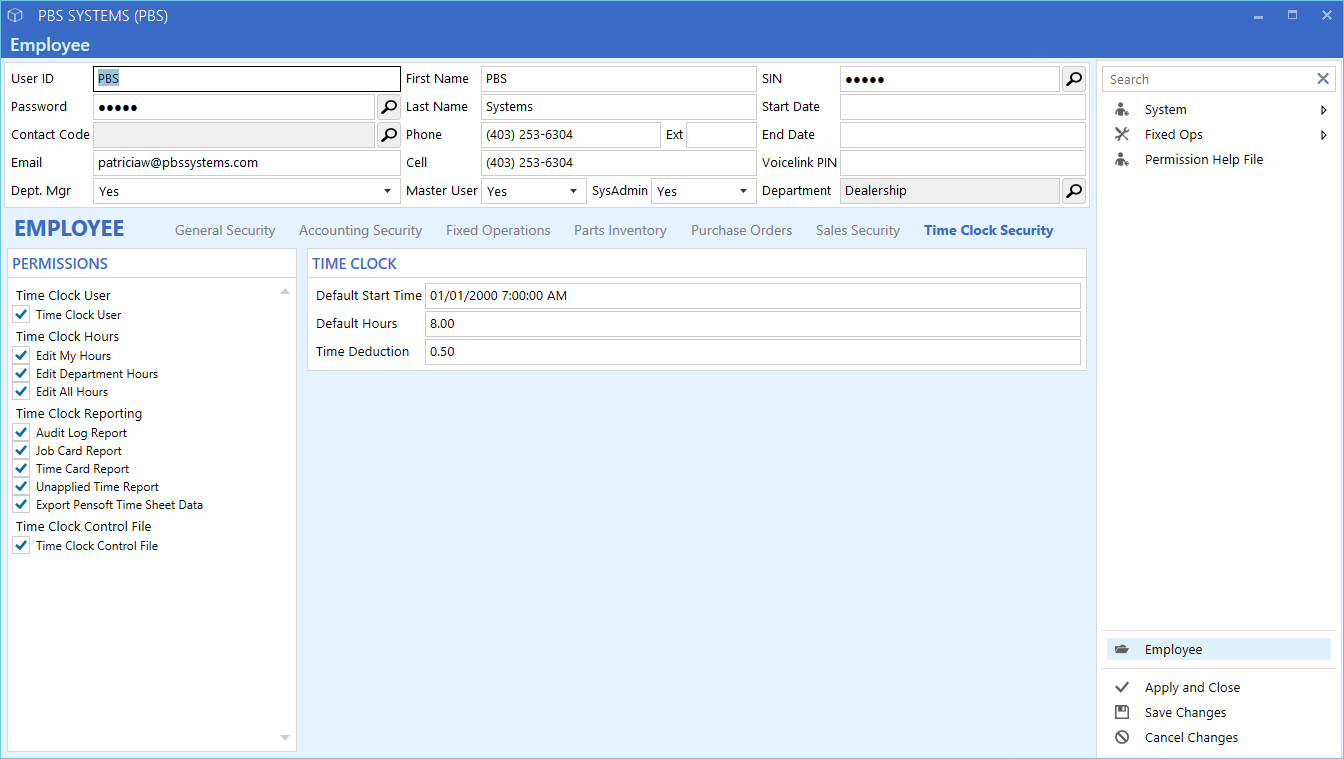1344x759 pixels.
Task: Click the End Date field
Action: point(963,135)
